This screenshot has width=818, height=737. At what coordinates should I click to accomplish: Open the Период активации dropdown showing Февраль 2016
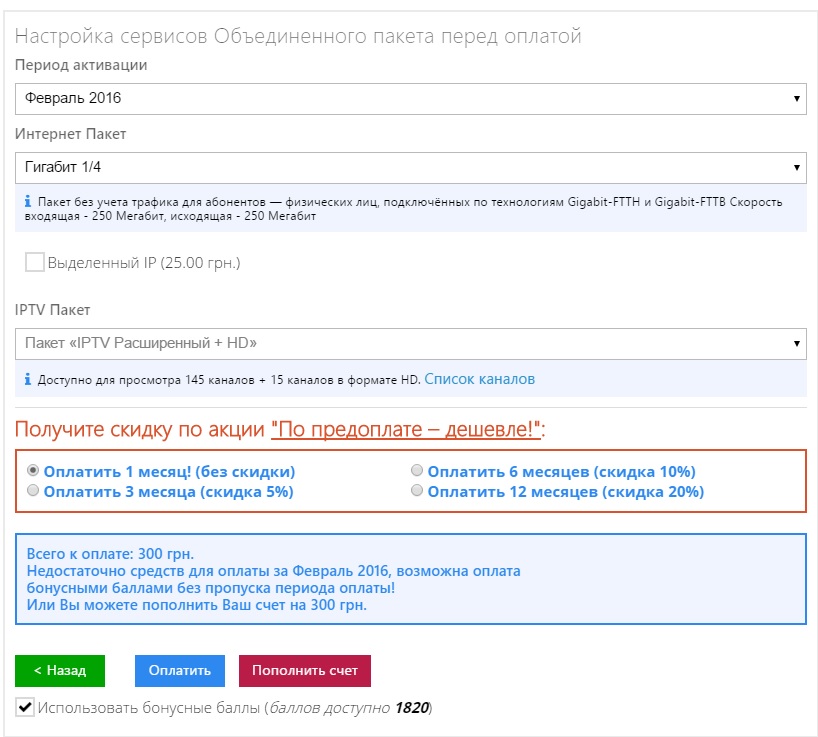click(x=410, y=98)
